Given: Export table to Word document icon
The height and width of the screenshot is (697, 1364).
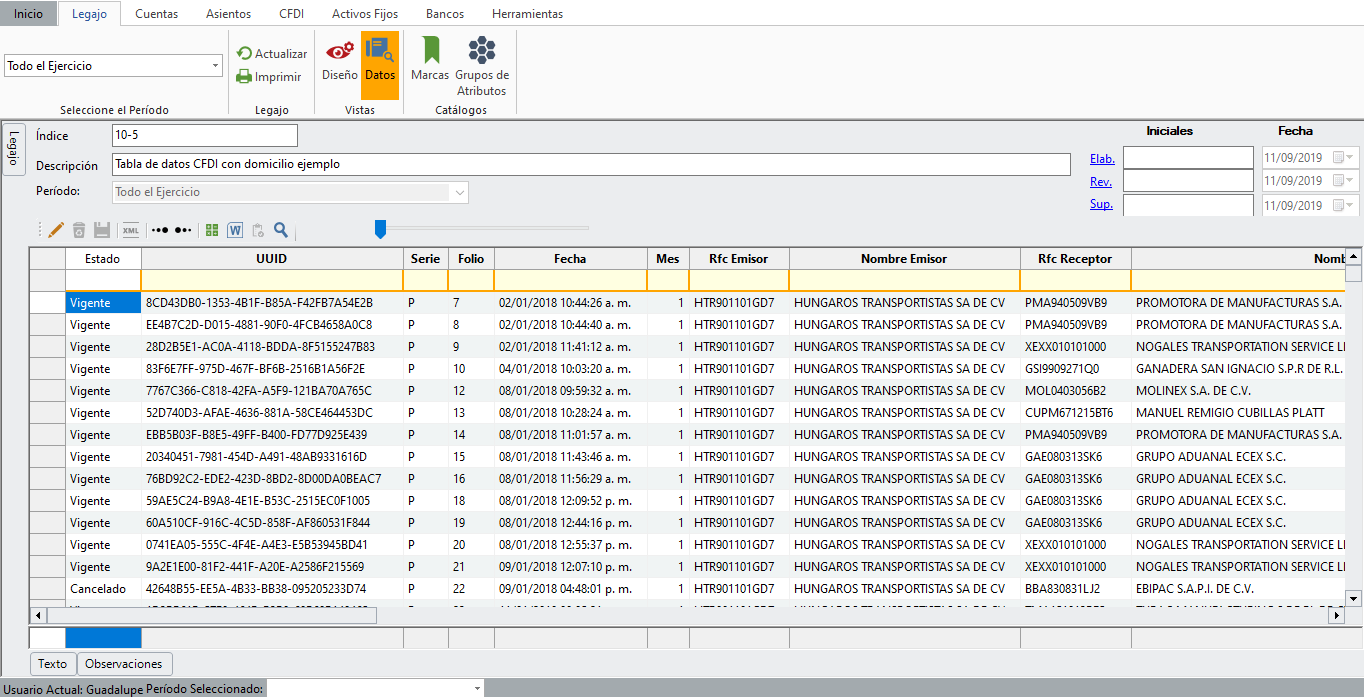Looking at the screenshot, I should point(235,230).
